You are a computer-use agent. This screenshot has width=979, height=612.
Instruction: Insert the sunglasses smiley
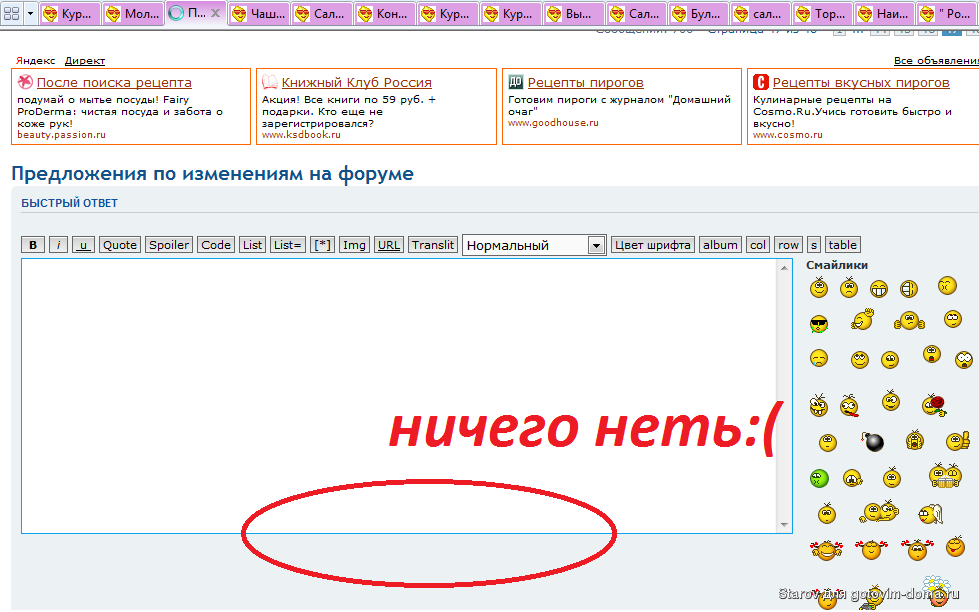click(819, 324)
